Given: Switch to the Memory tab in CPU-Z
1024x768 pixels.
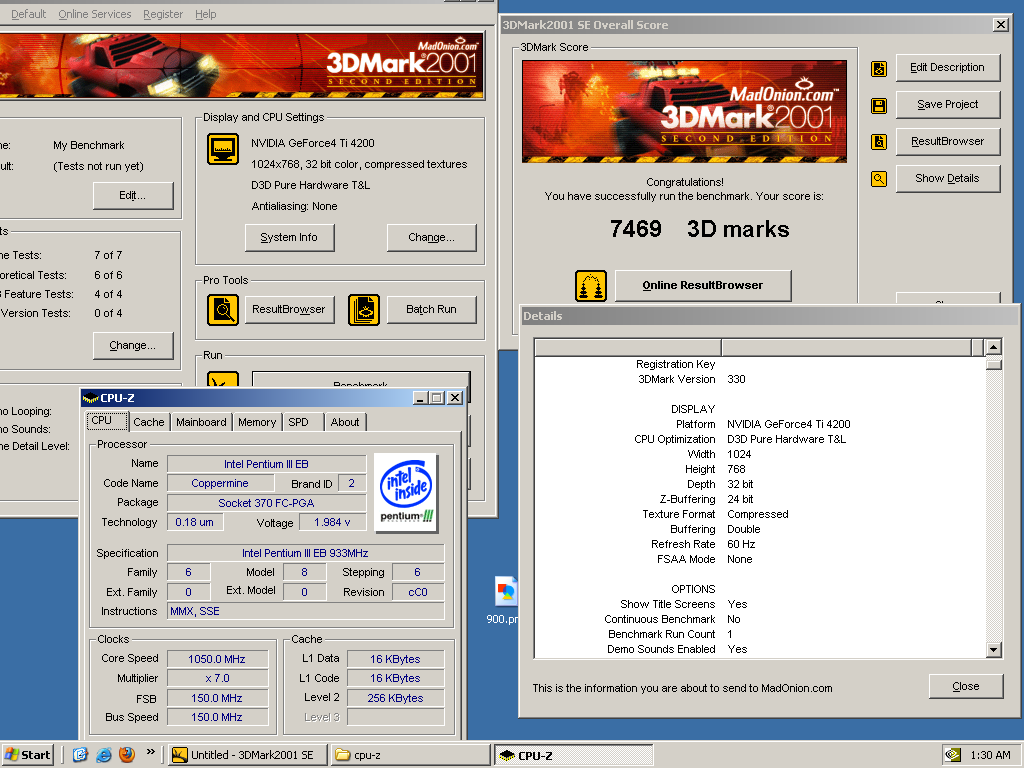Looking at the screenshot, I should (x=257, y=422).
